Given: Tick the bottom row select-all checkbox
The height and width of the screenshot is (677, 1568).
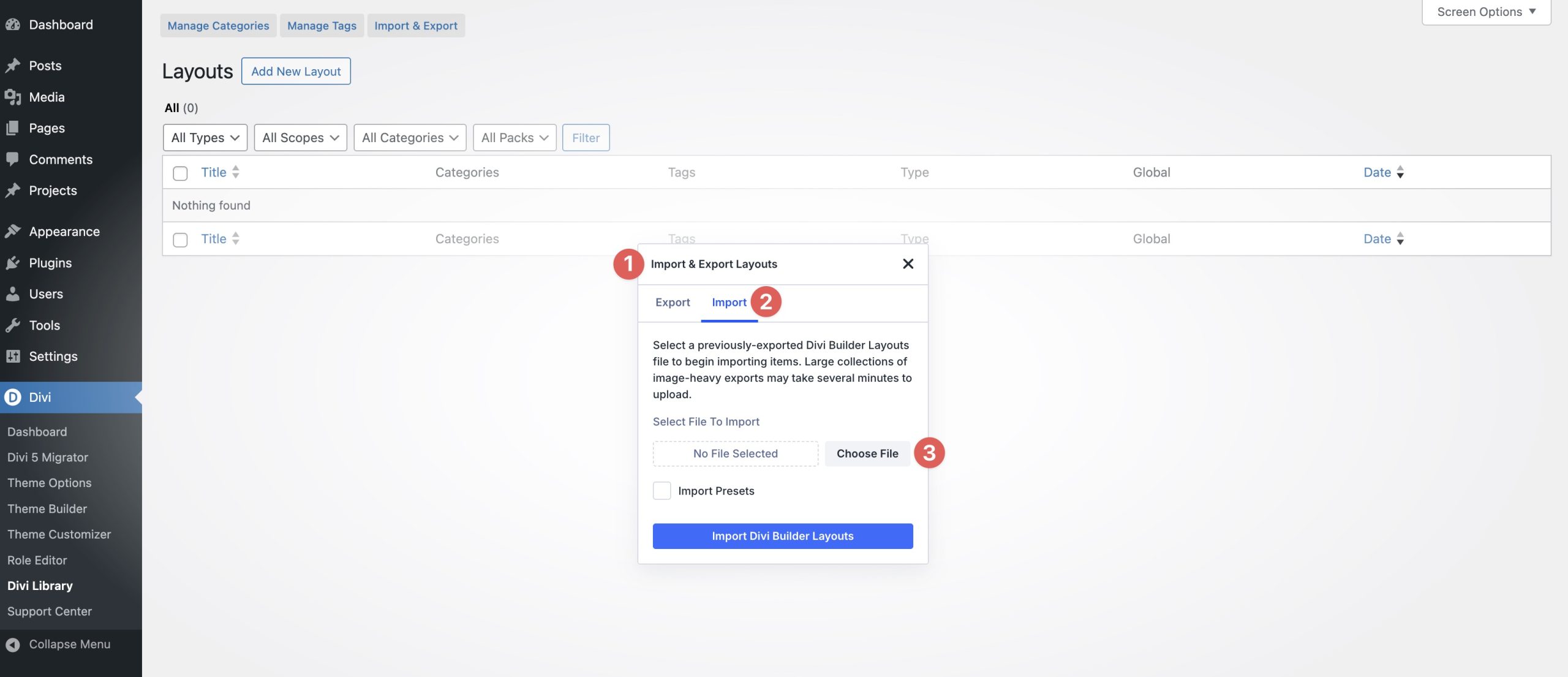Looking at the screenshot, I should (x=179, y=240).
